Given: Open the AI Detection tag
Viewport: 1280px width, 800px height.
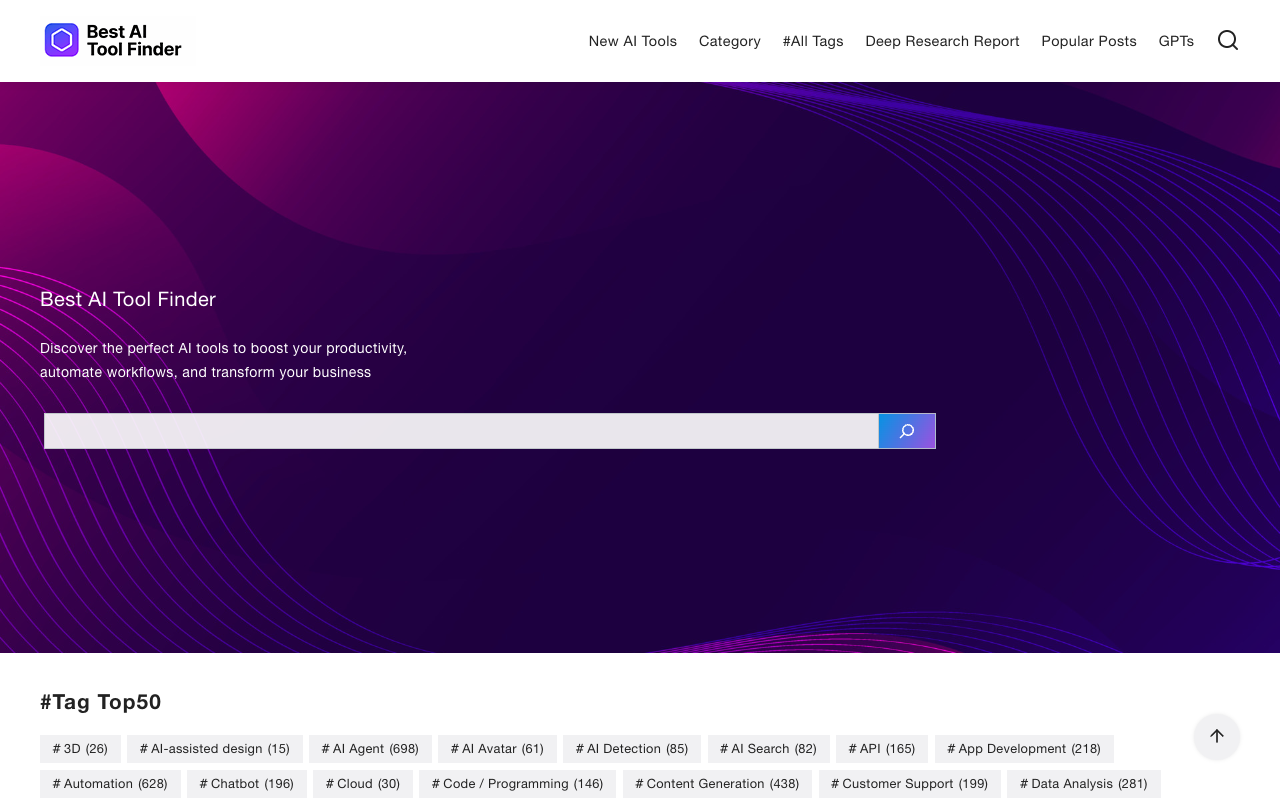Looking at the screenshot, I should [631, 748].
